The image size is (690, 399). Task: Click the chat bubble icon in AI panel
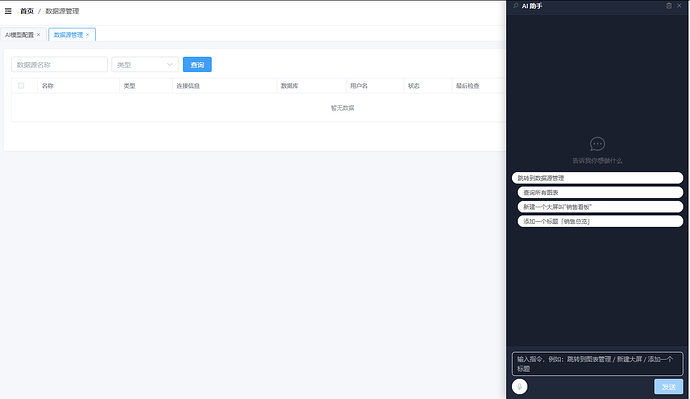[x=597, y=144]
